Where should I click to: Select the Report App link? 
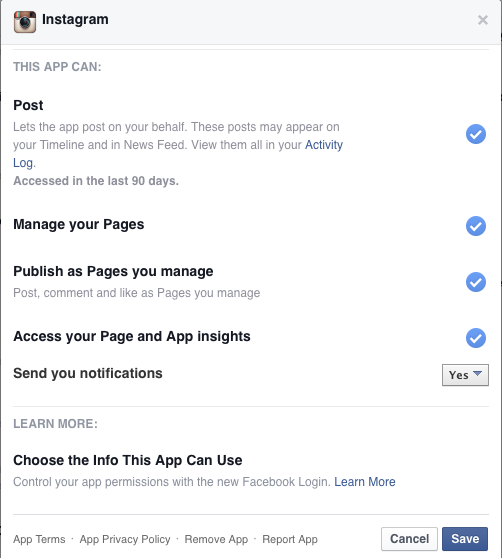click(x=290, y=539)
